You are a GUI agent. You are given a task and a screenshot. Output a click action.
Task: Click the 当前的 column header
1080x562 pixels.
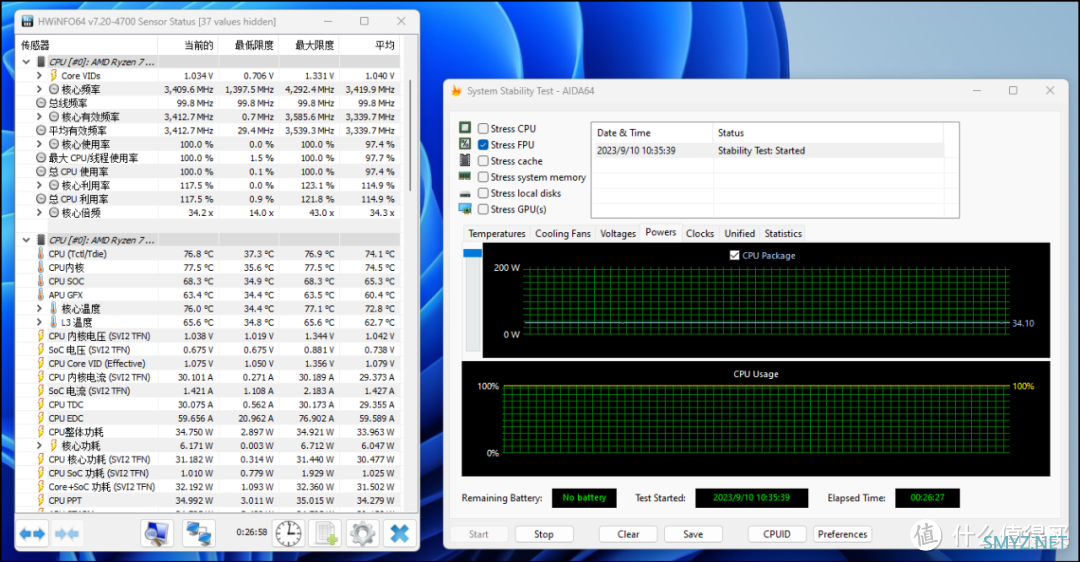(187, 45)
